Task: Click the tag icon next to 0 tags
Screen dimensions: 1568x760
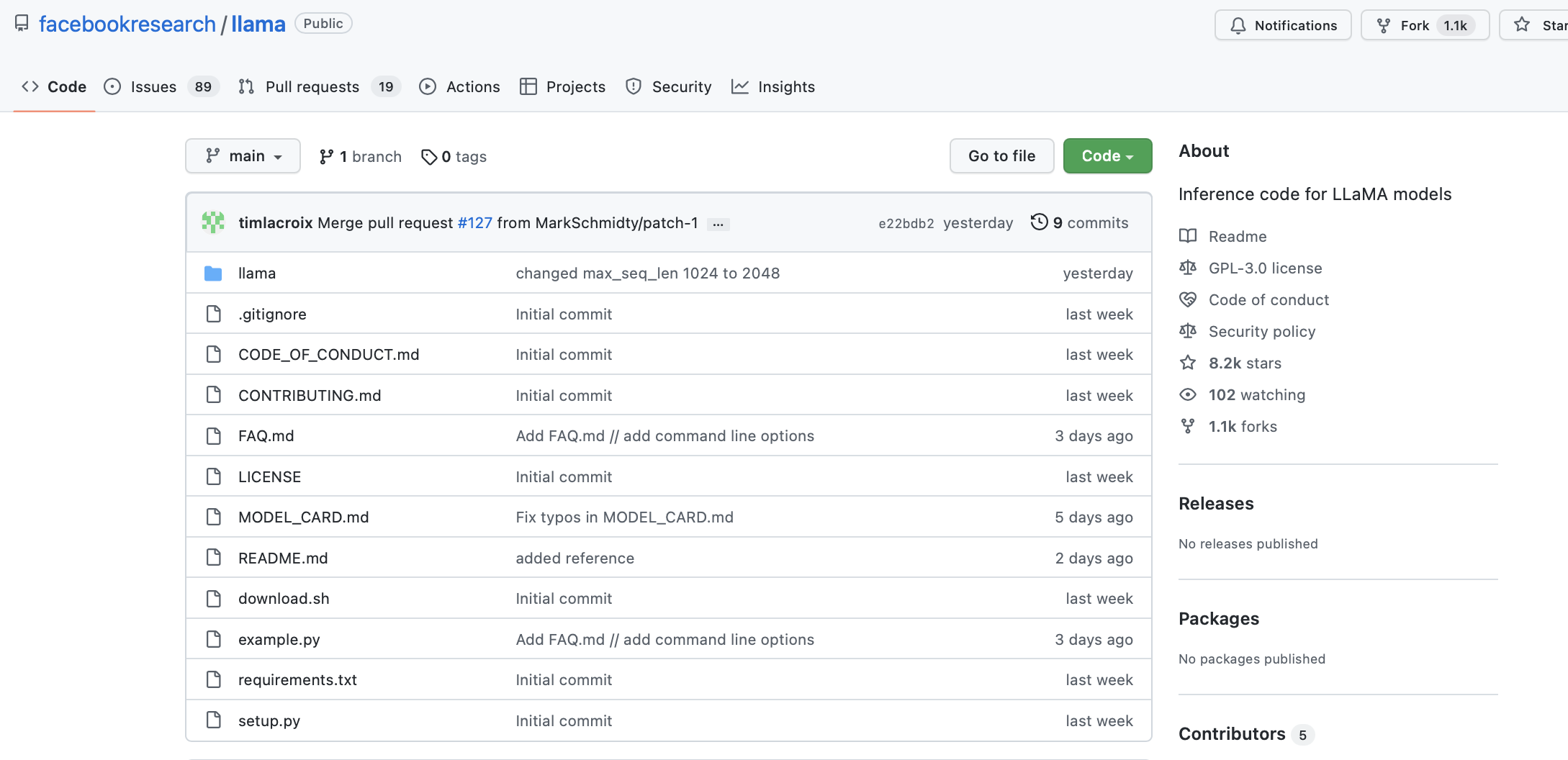Action: [x=430, y=156]
